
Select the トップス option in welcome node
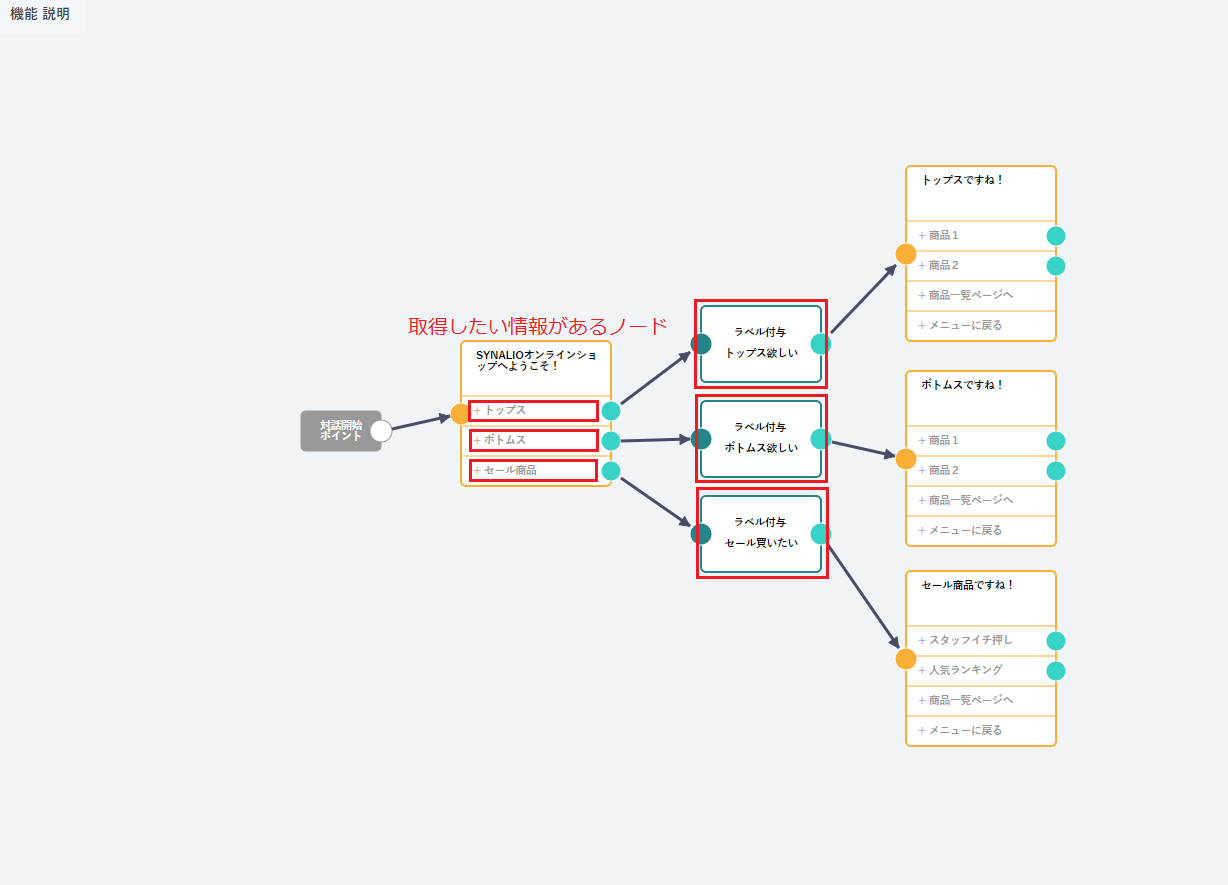point(534,411)
